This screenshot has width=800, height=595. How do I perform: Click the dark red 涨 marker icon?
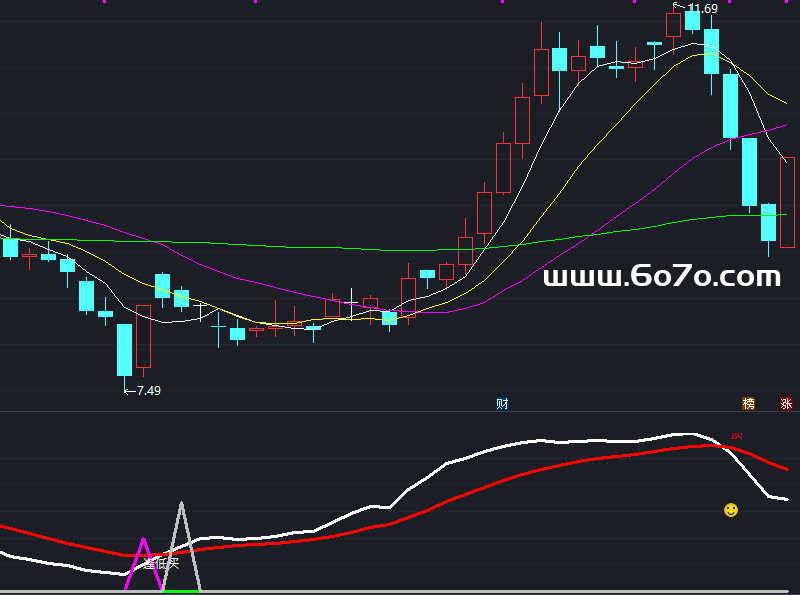(786, 404)
